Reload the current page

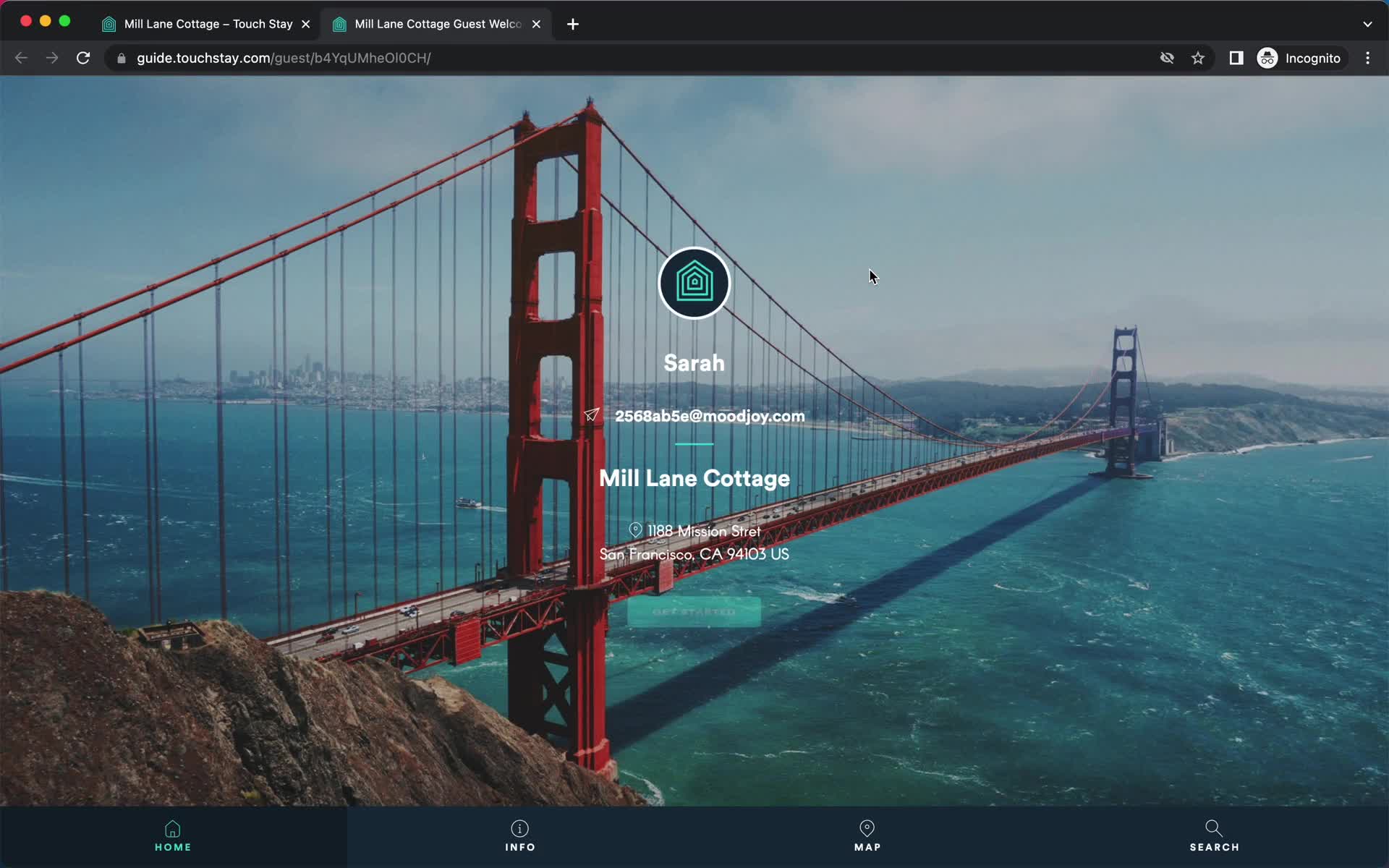[83, 58]
